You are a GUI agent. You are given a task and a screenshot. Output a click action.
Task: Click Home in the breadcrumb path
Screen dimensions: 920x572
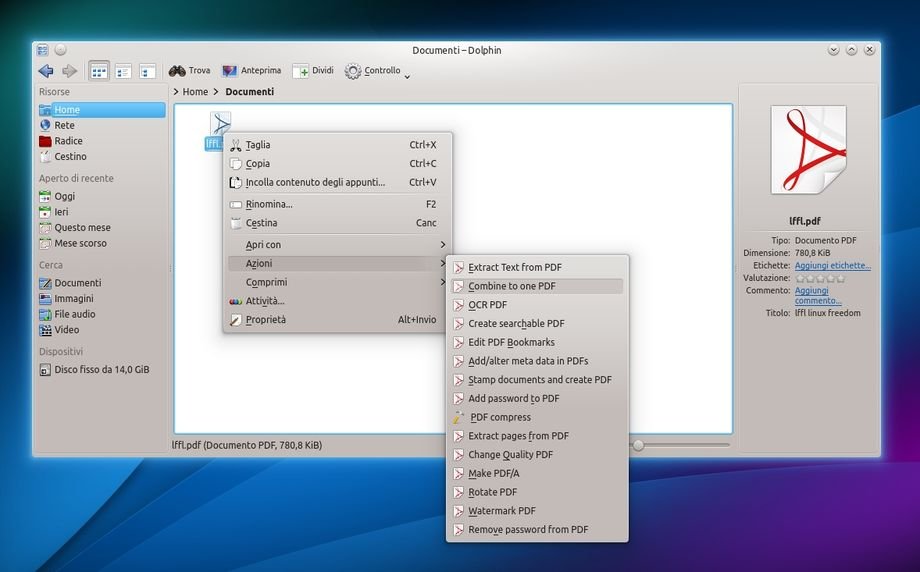pyautogui.click(x=195, y=92)
